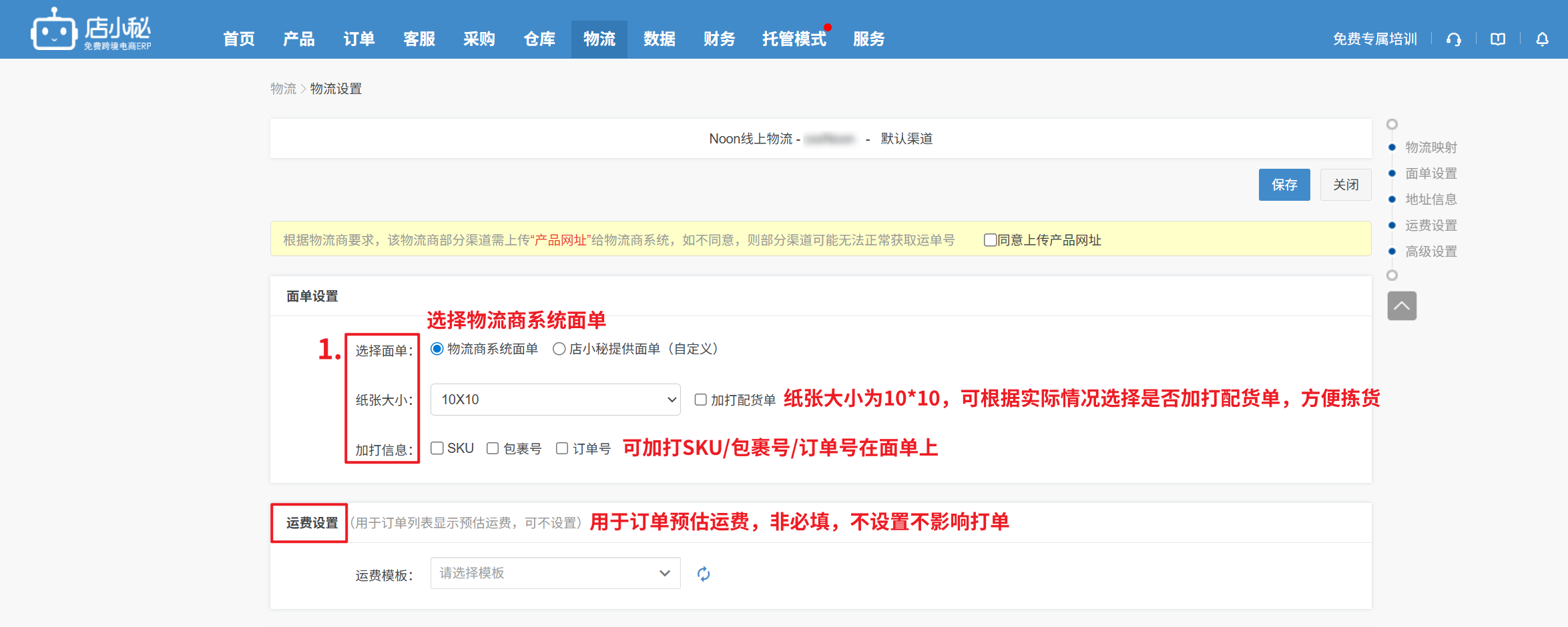Check the 加打配货单 checkbox
1568x627 pixels.
pyautogui.click(x=700, y=400)
